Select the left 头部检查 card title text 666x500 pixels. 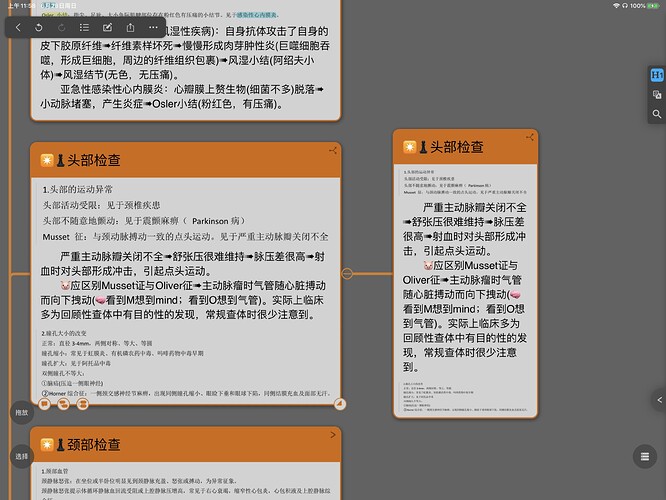point(93,160)
